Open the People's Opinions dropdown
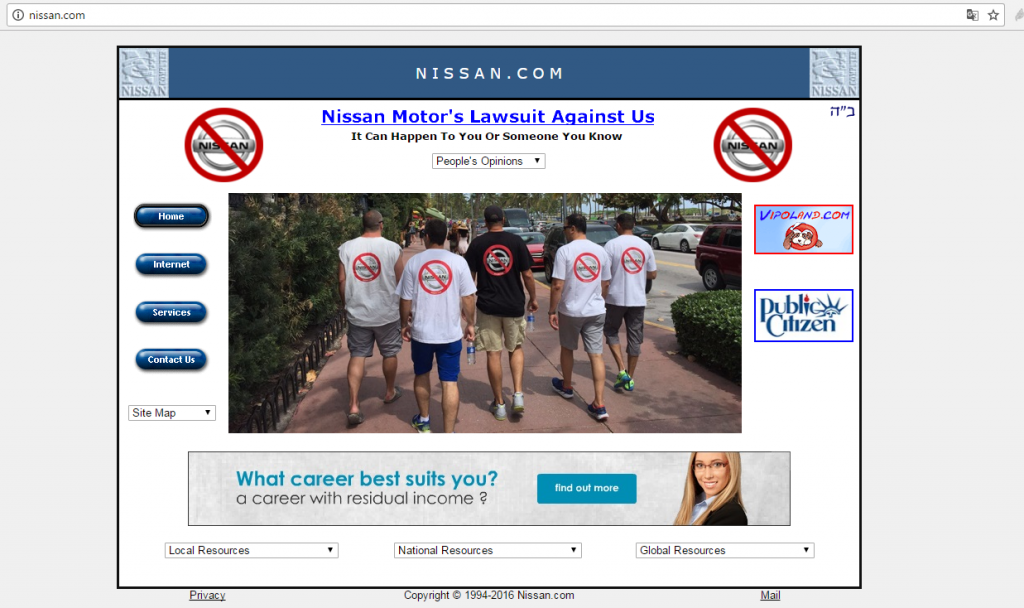Image resolution: width=1024 pixels, height=608 pixels. pos(488,161)
